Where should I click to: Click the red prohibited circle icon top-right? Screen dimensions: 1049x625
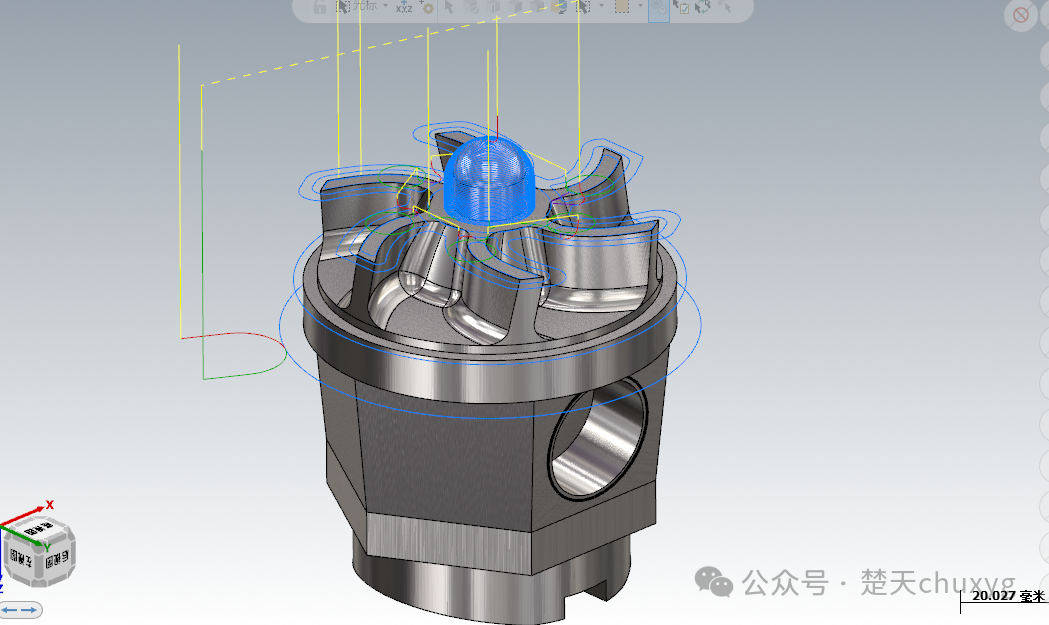1020,15
